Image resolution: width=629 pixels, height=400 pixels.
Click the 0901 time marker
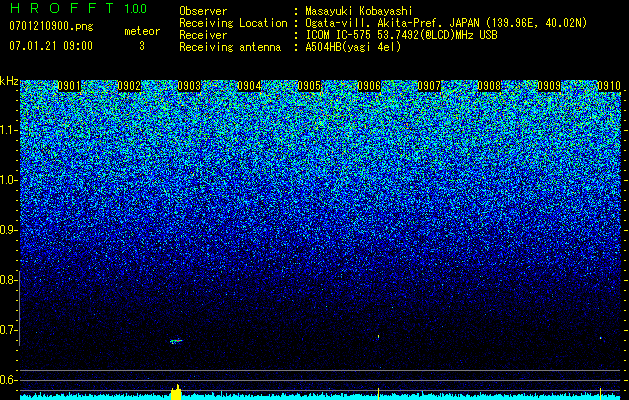69,86
